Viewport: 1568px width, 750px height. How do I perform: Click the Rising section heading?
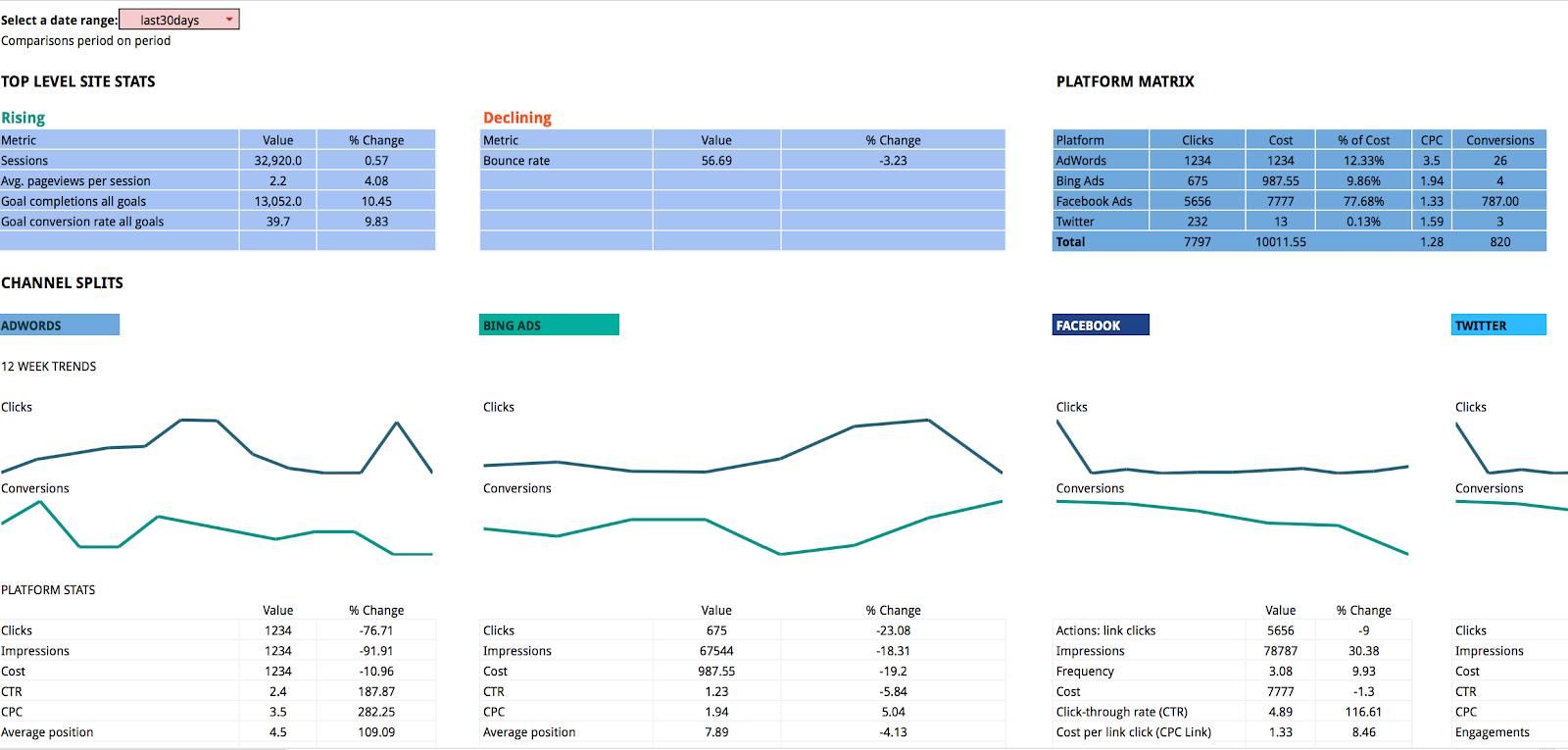click(24, 118)
